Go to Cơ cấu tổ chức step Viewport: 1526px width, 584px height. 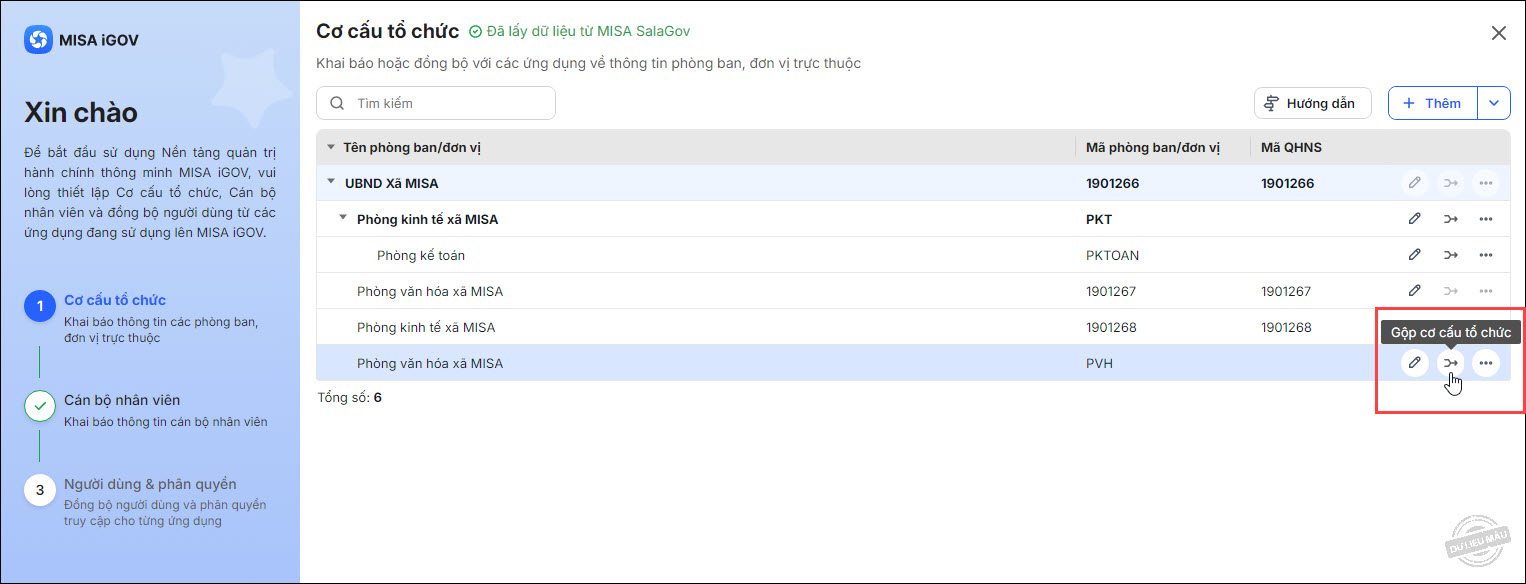115,300
